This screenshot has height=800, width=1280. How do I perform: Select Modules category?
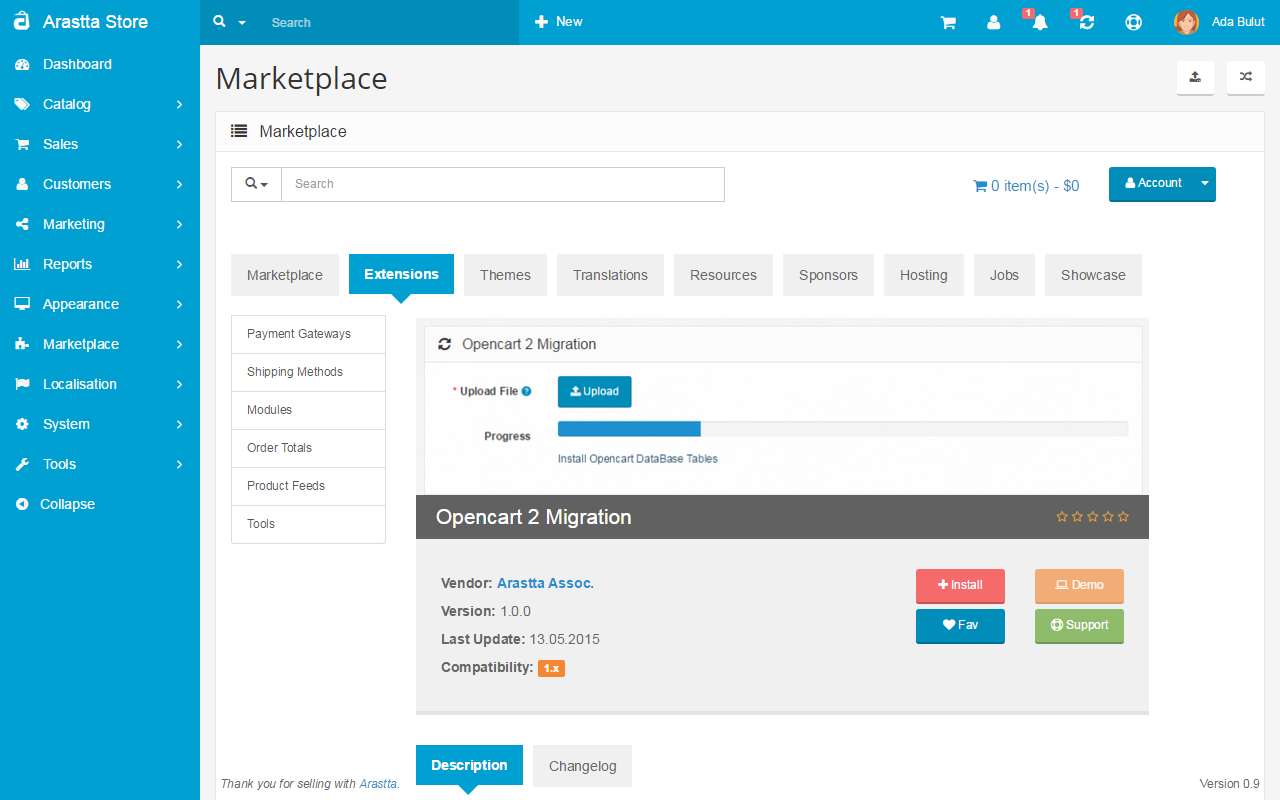pos(308,410)
